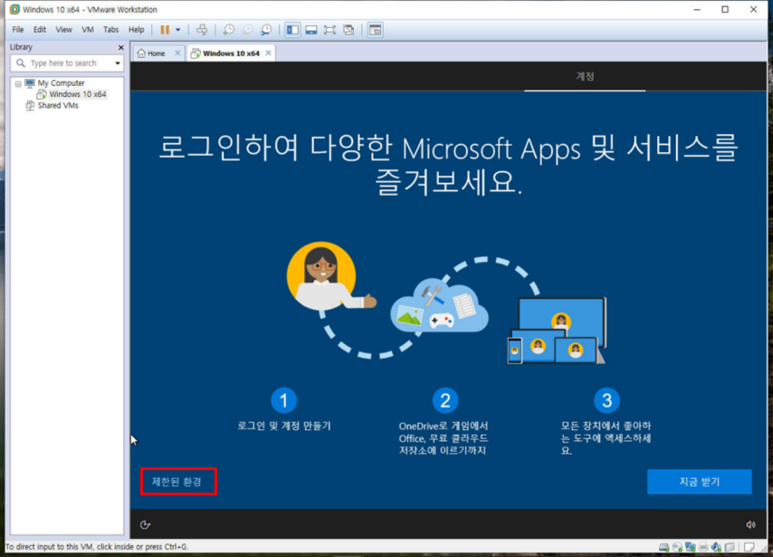Image resolution: width=773 pixels, height=557 pixels.
Task: Click the step 2 circle
Action: point(445,400)
